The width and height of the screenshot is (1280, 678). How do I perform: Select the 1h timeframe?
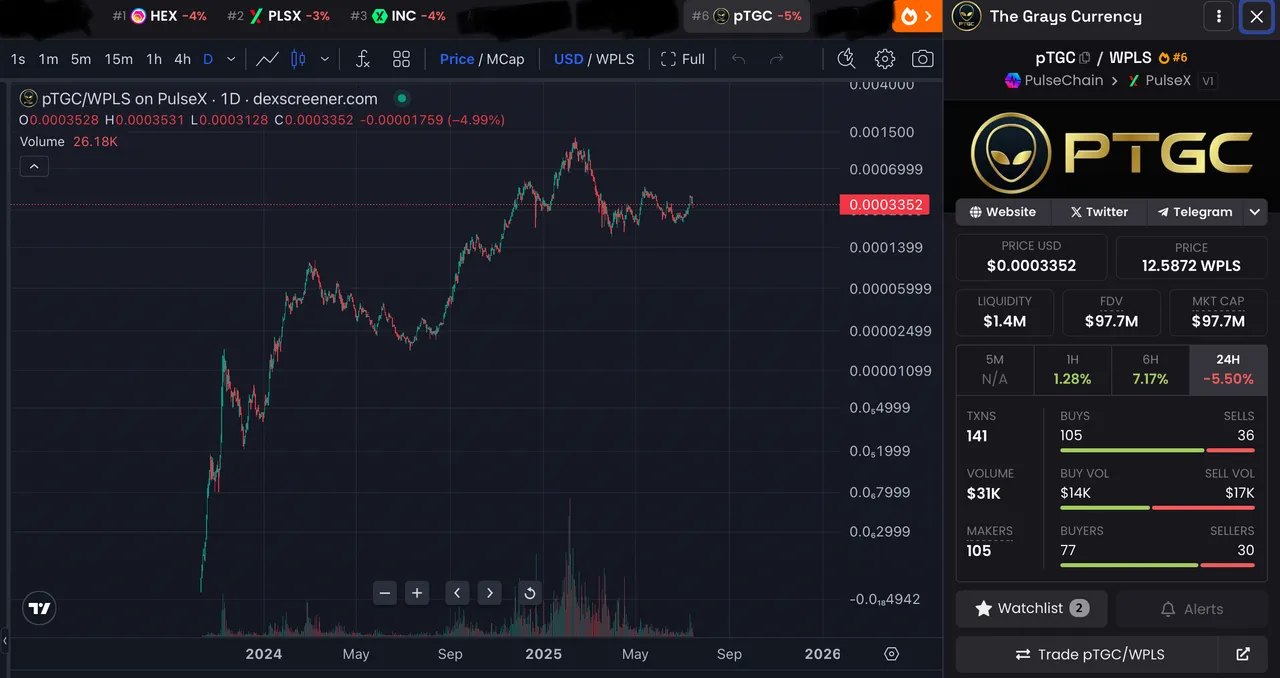click(x=154, y=59)
